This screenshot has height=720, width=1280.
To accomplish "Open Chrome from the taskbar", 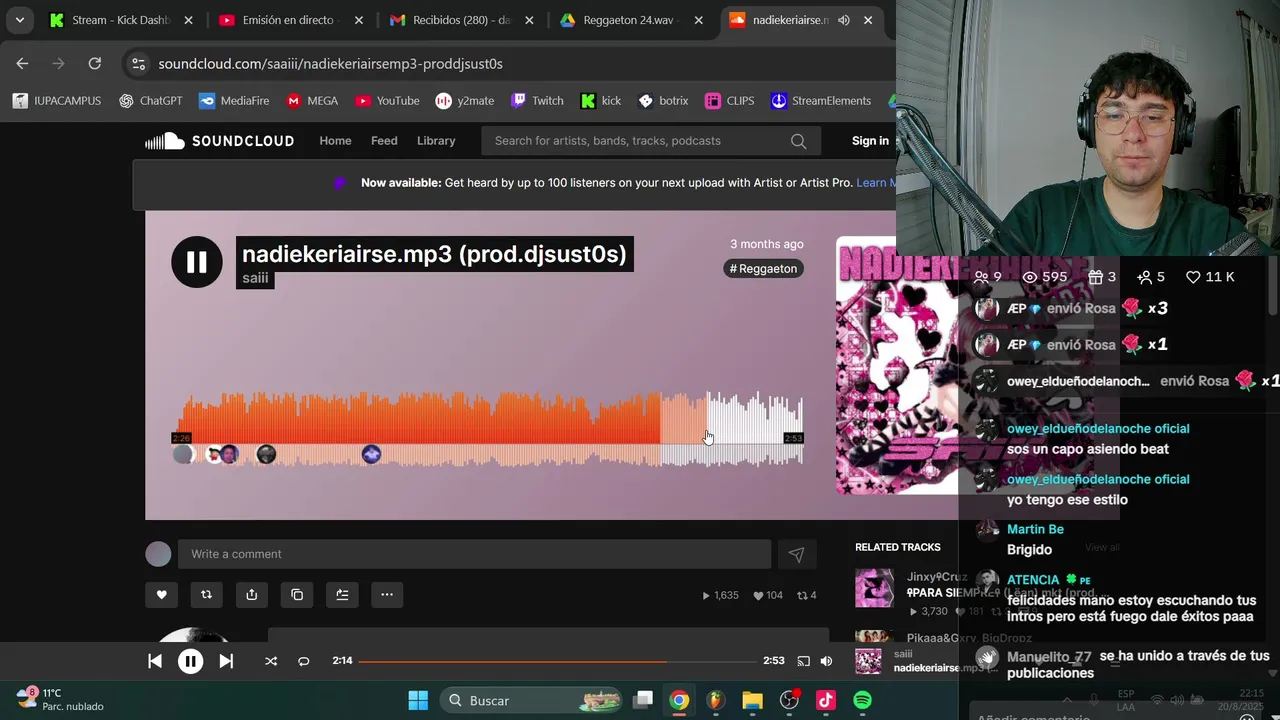I will [679, 700].
